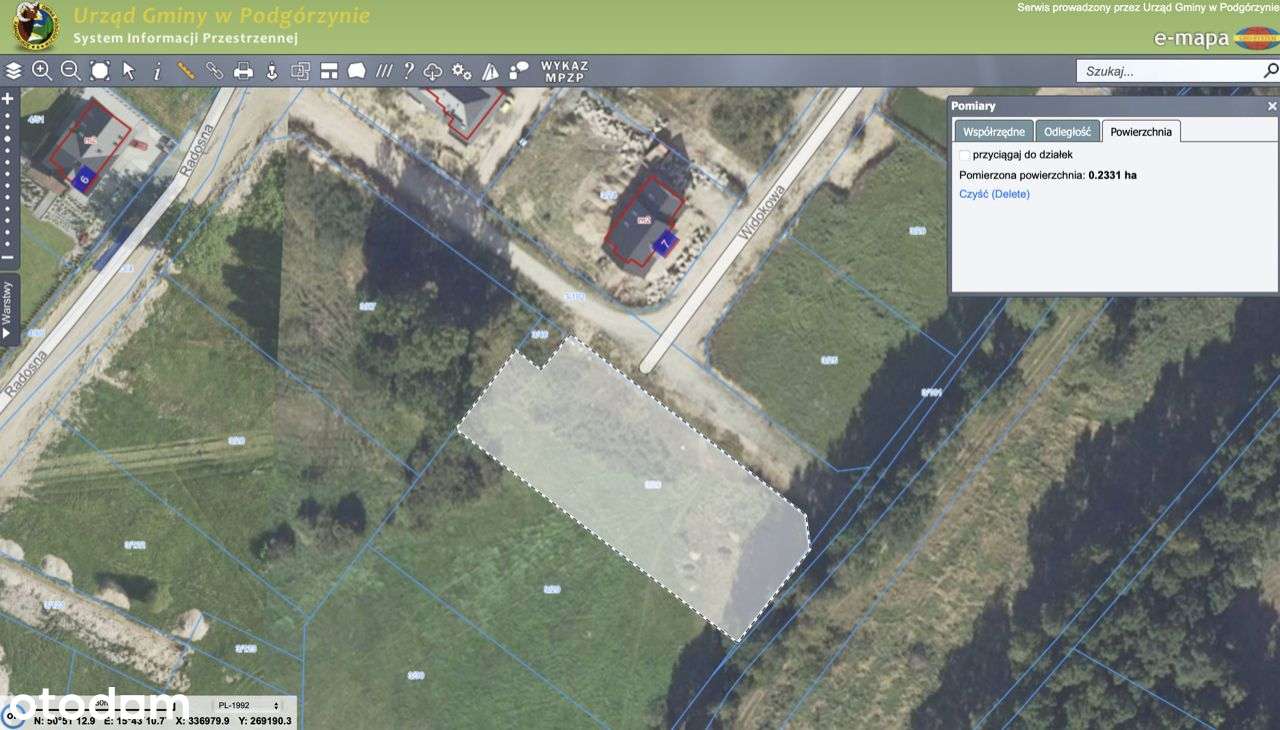
Task: Open the panel layout icon
Action: coord(329,71)
